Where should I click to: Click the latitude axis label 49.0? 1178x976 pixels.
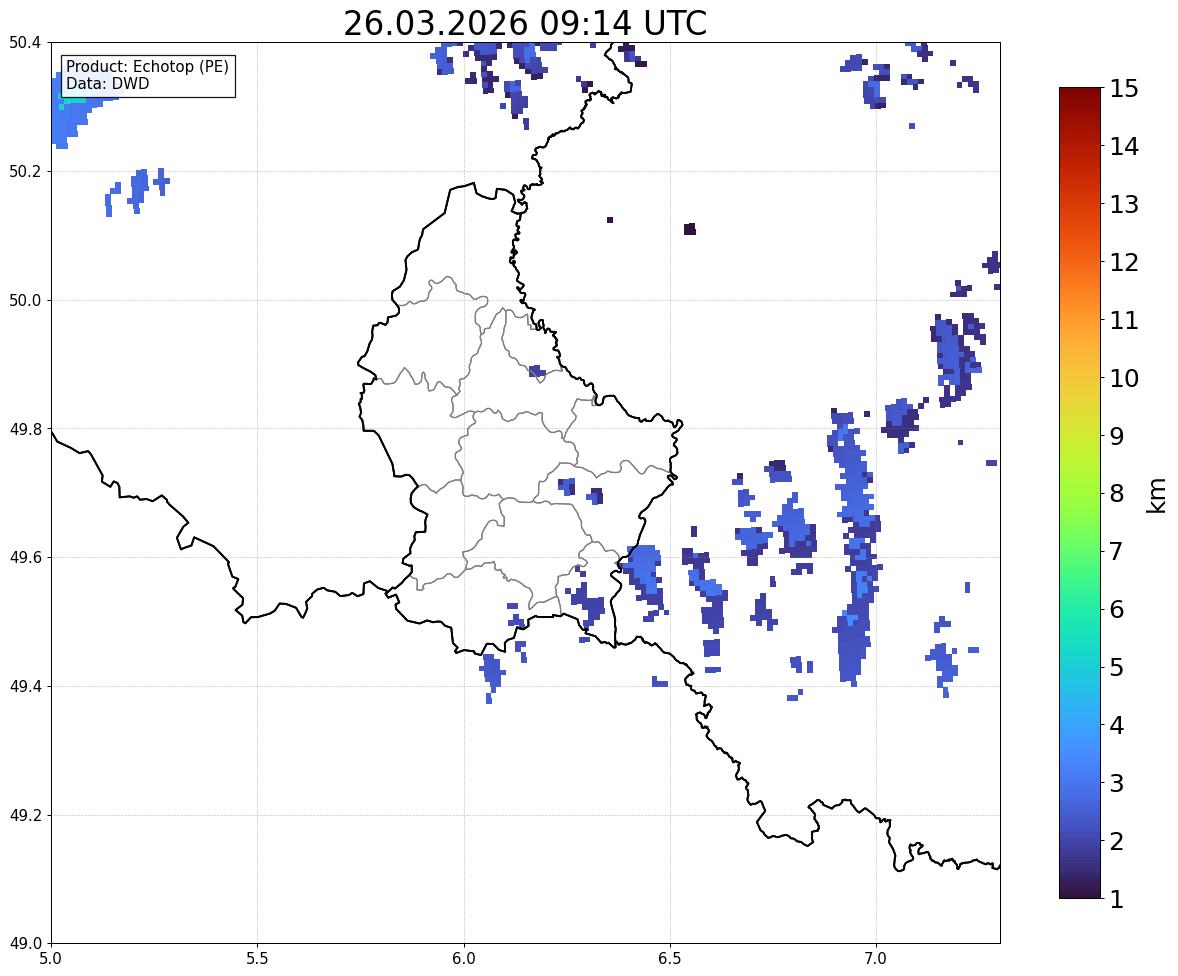point(25,944)
